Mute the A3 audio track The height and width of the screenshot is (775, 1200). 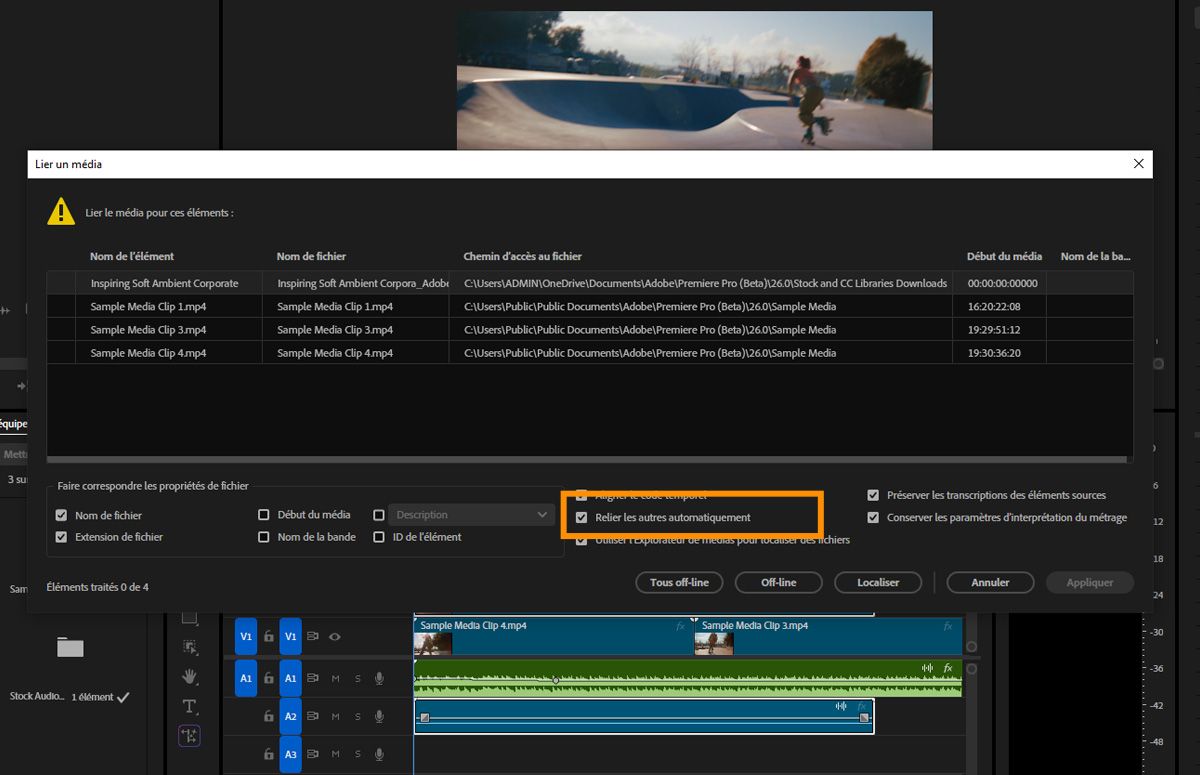336,754
